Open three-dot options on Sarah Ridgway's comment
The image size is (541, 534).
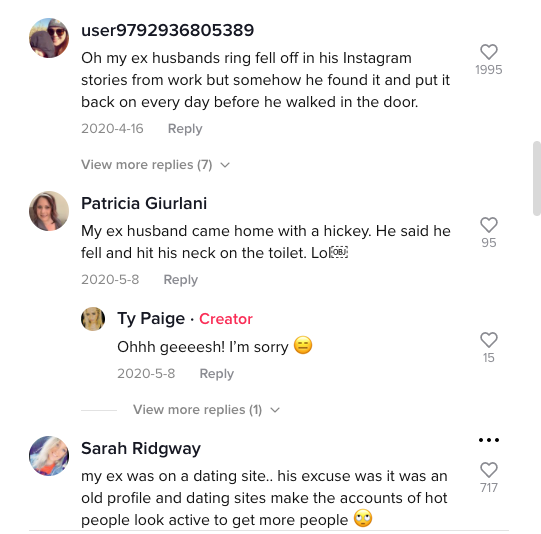pos(489,440)
